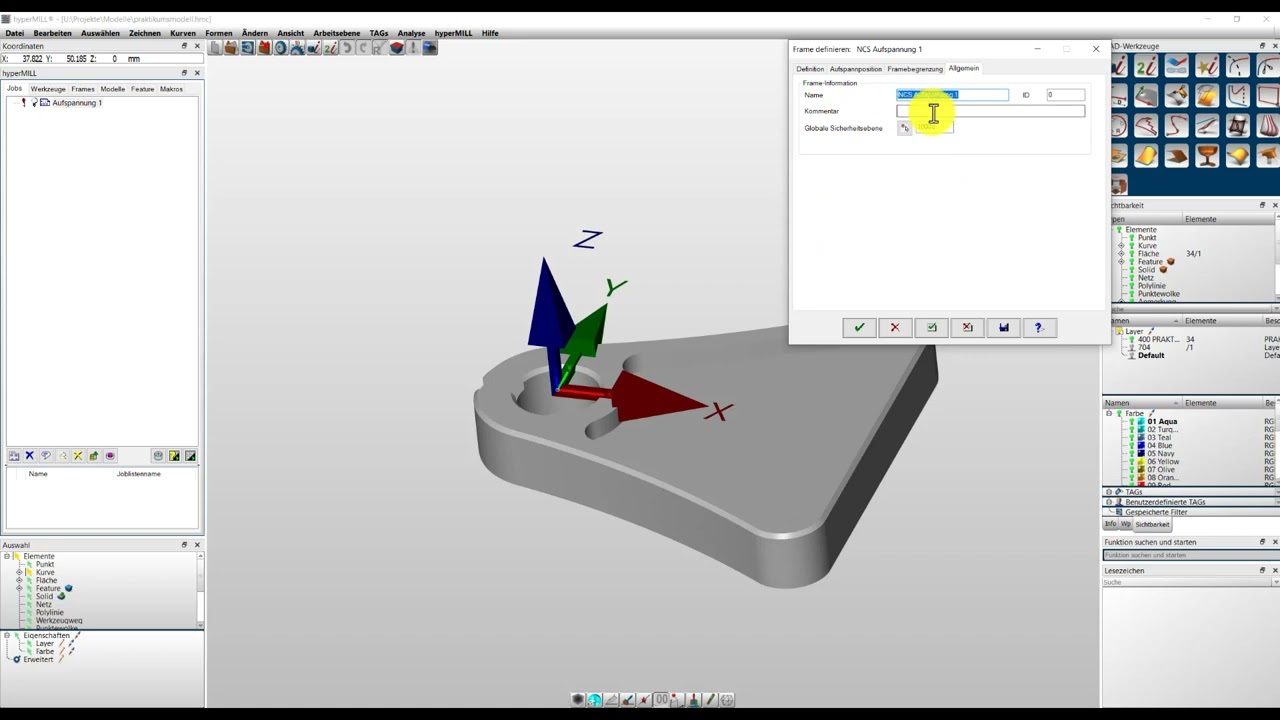Click the orange tilted surface tool icon
Image resolution: width=1280 pixels, height=720 pixels.
[x=1146, y=156]
